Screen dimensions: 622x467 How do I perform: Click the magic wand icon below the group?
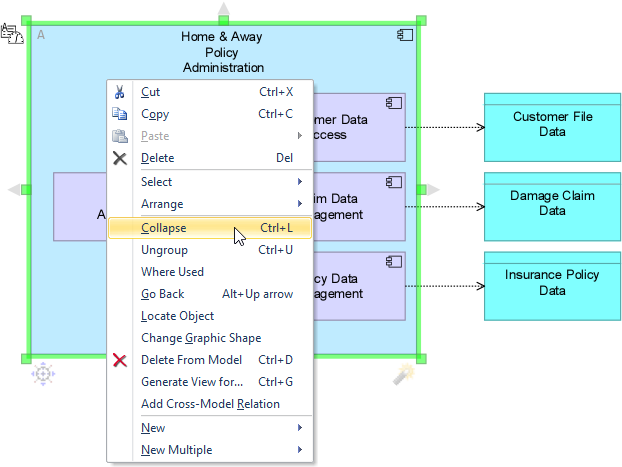pos(403,374)
